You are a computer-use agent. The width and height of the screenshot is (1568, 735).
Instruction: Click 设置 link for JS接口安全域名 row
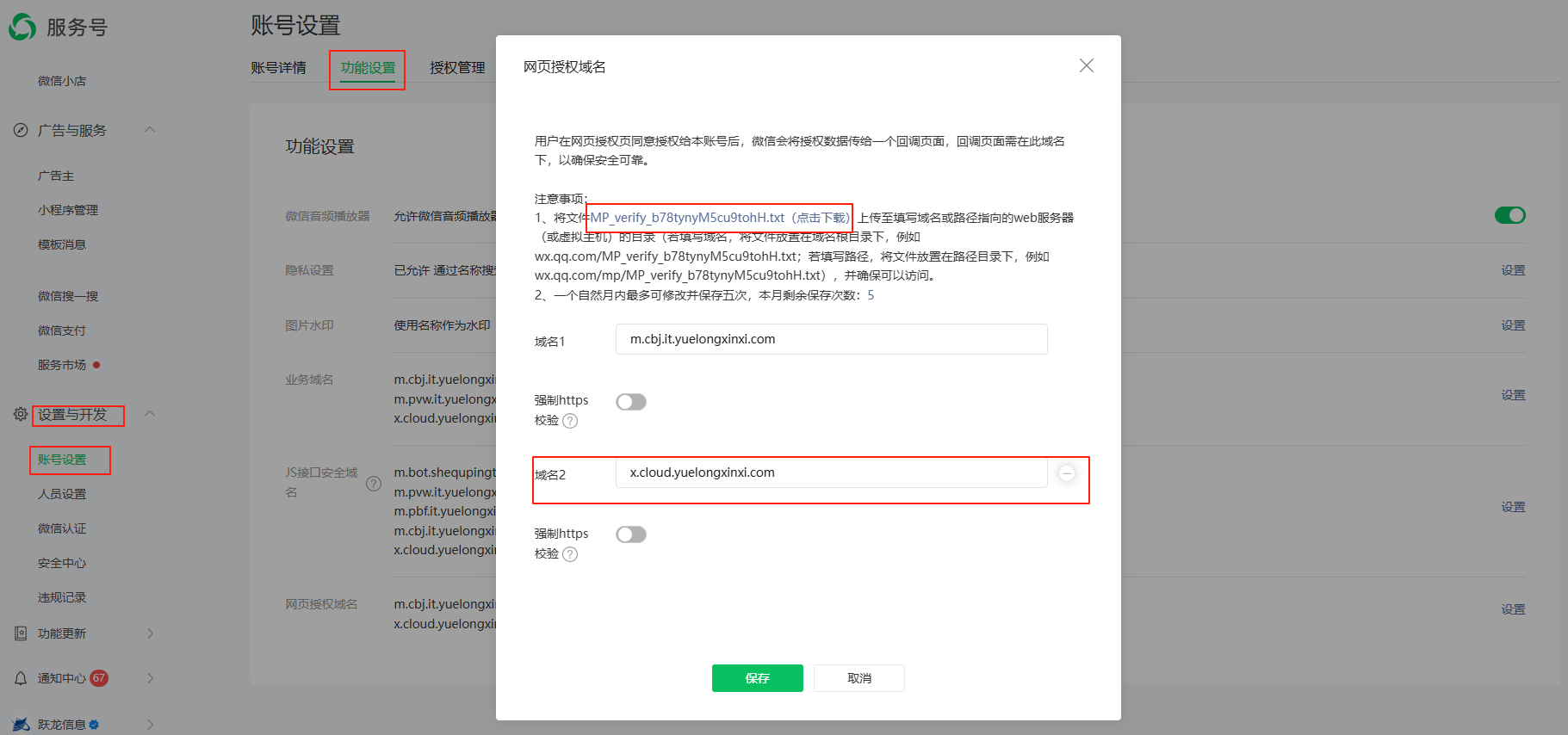(x=1513, y=507)
